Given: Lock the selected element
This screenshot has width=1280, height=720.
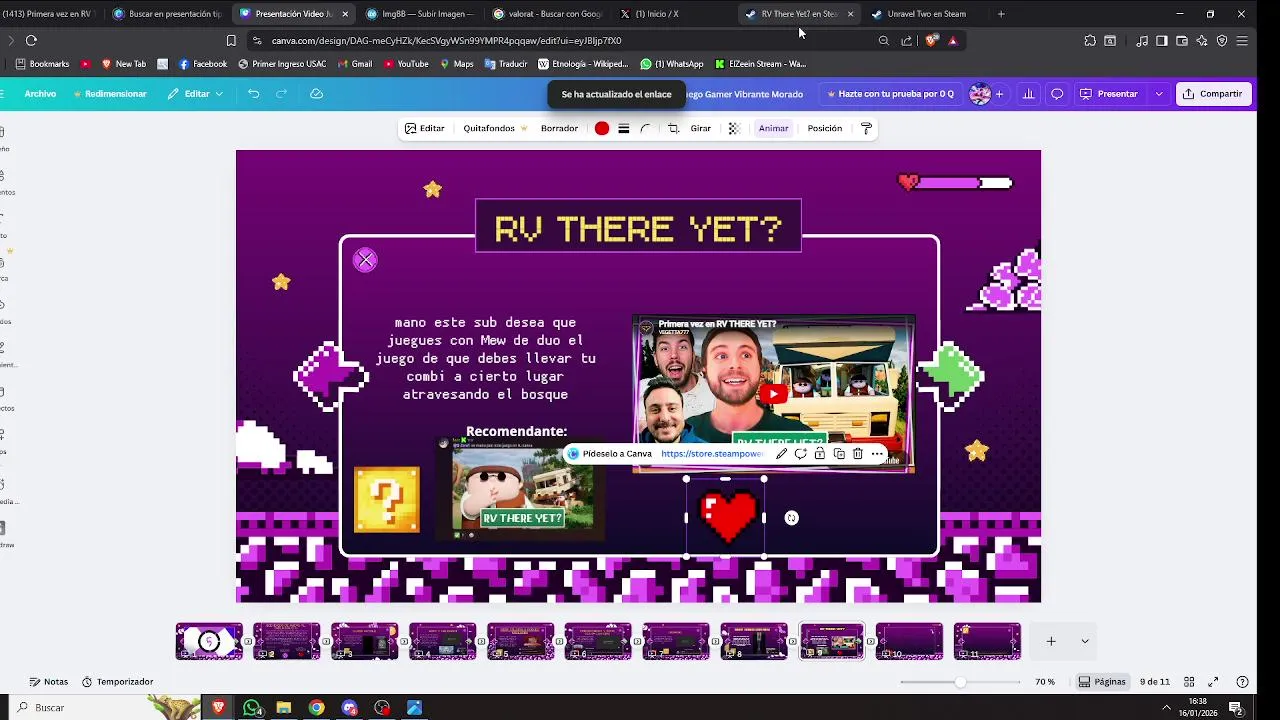Looking at the screenshot, I should click(x=820, y=454).
